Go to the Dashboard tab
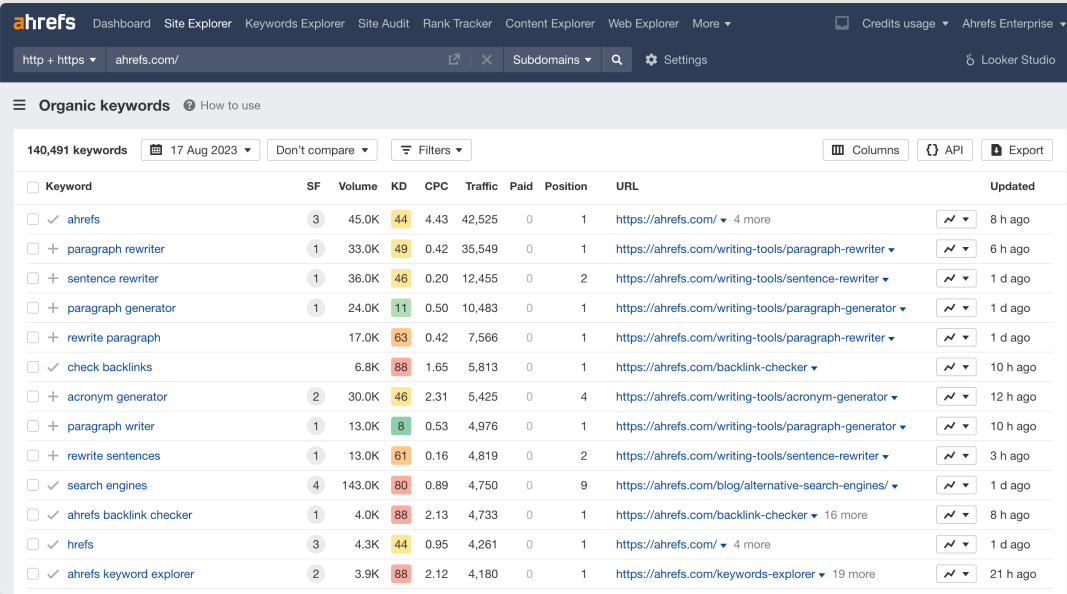Screen dimensions: 1067x594 point(122,23)
